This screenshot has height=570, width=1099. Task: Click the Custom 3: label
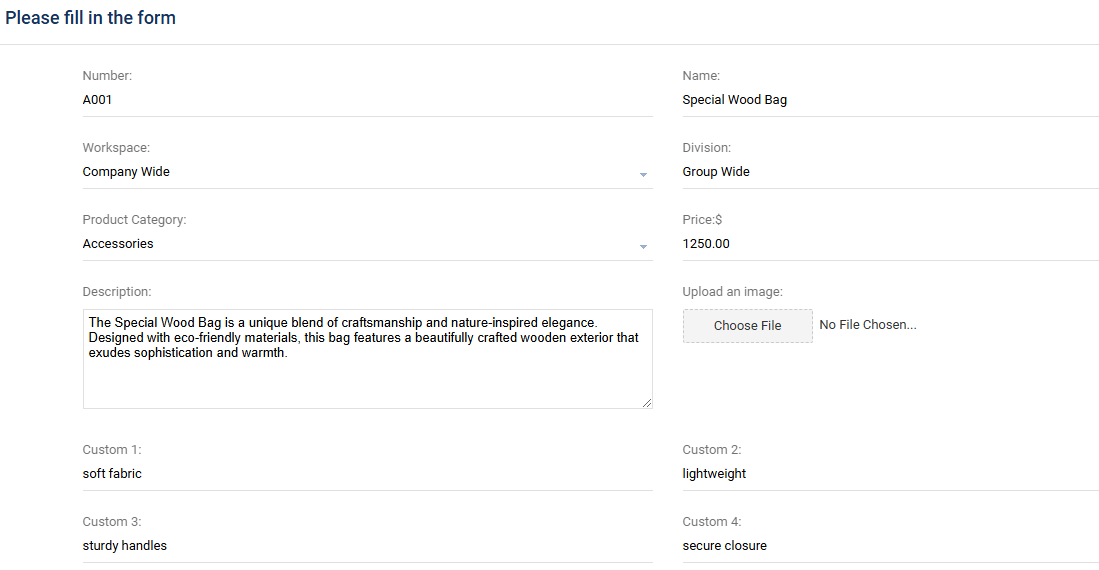click(112, 522)
